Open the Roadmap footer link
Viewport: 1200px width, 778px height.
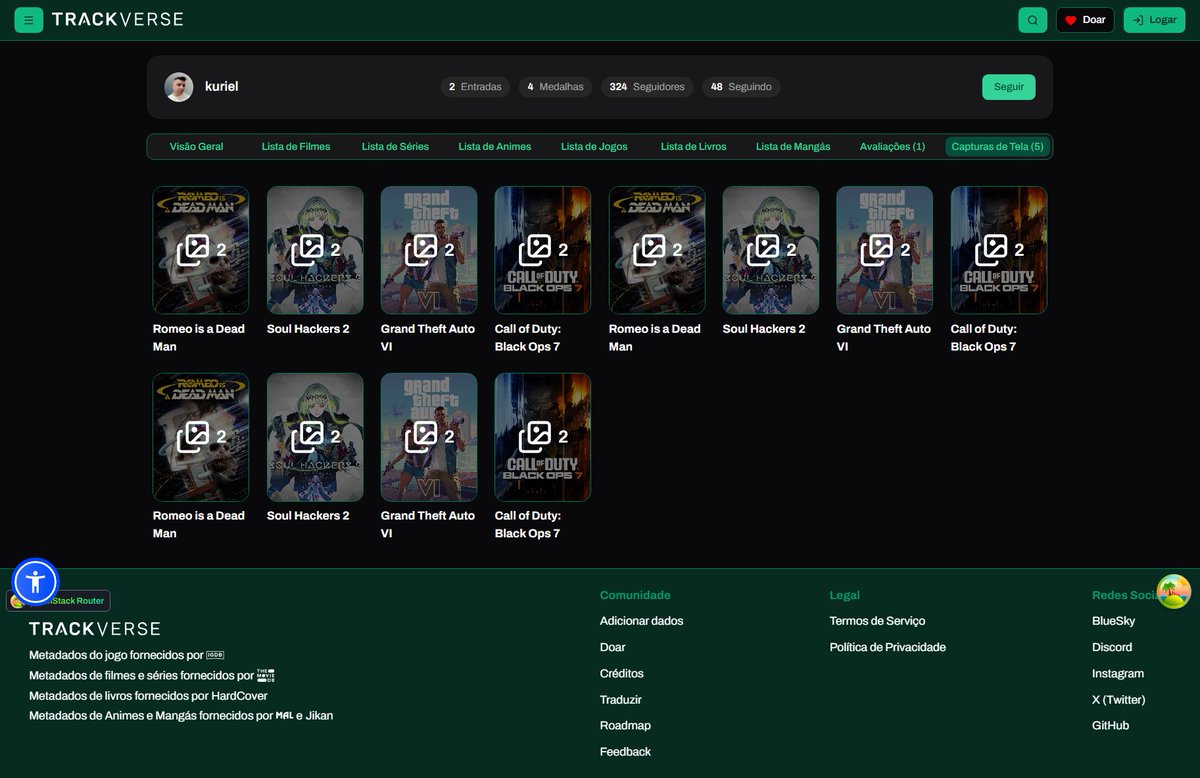pos(625,725)
